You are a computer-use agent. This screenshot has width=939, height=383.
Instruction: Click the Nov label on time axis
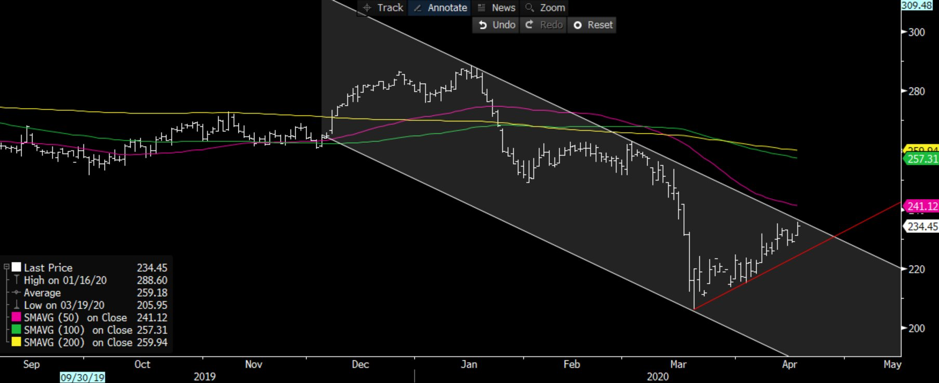coord(254,364)
